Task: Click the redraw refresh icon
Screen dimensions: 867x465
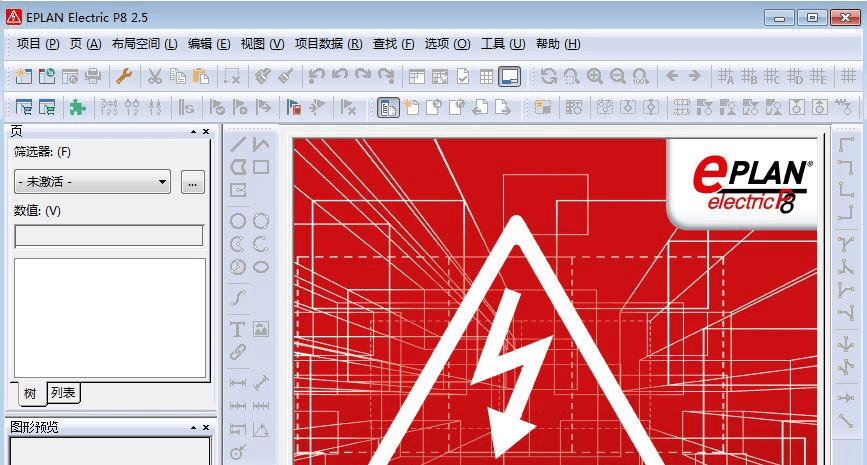Action: tap(549, 76)
